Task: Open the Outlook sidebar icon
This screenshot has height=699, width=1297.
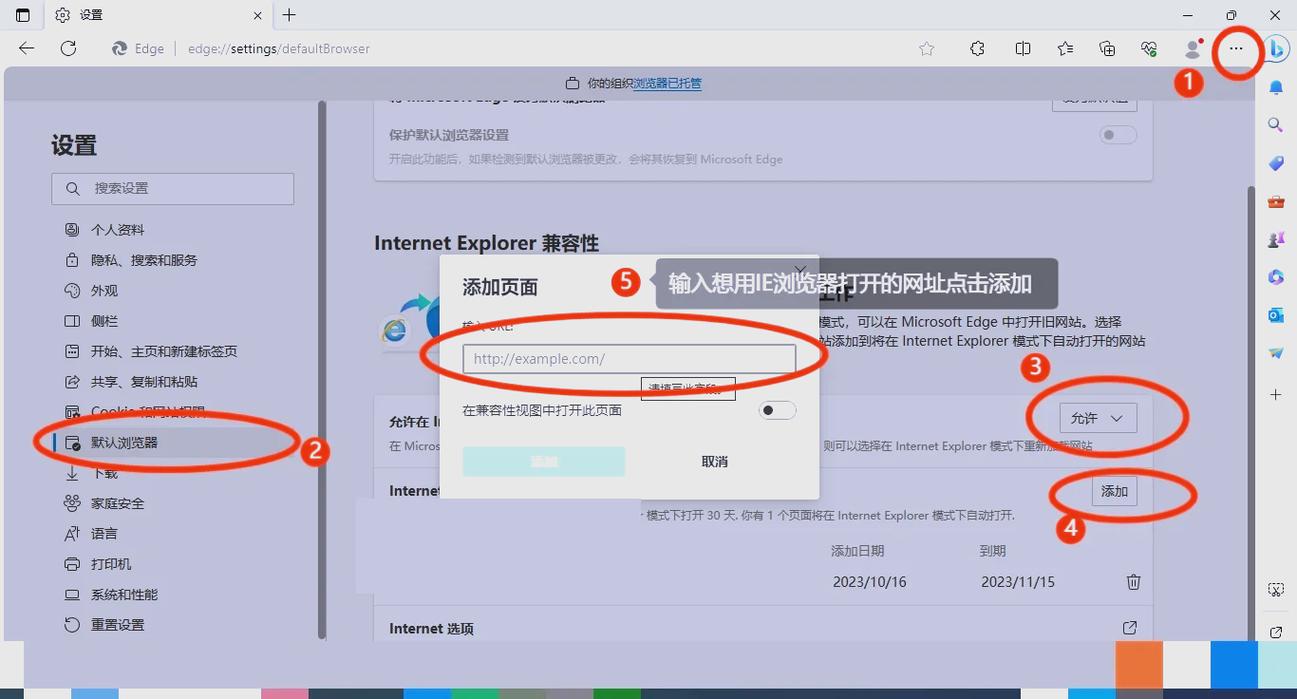Action: pyautogui.click(x=1275, y=315)
